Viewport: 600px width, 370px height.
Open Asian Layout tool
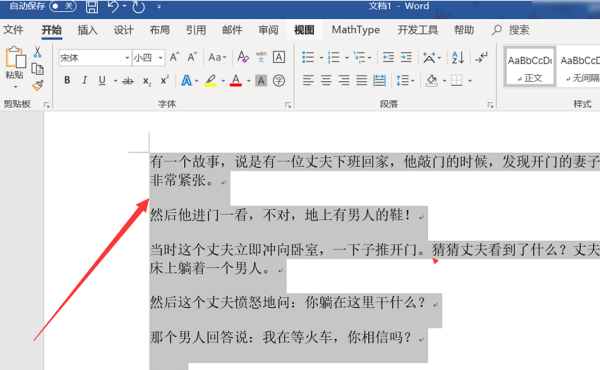click(x=429, y=57)
